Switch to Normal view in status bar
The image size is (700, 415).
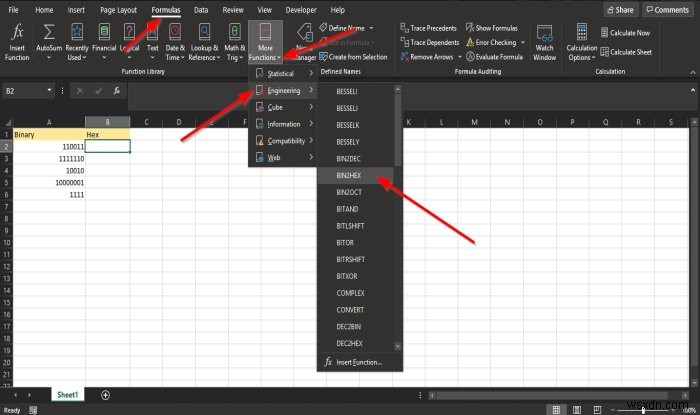pyautogui.click(x=556, y=410)
